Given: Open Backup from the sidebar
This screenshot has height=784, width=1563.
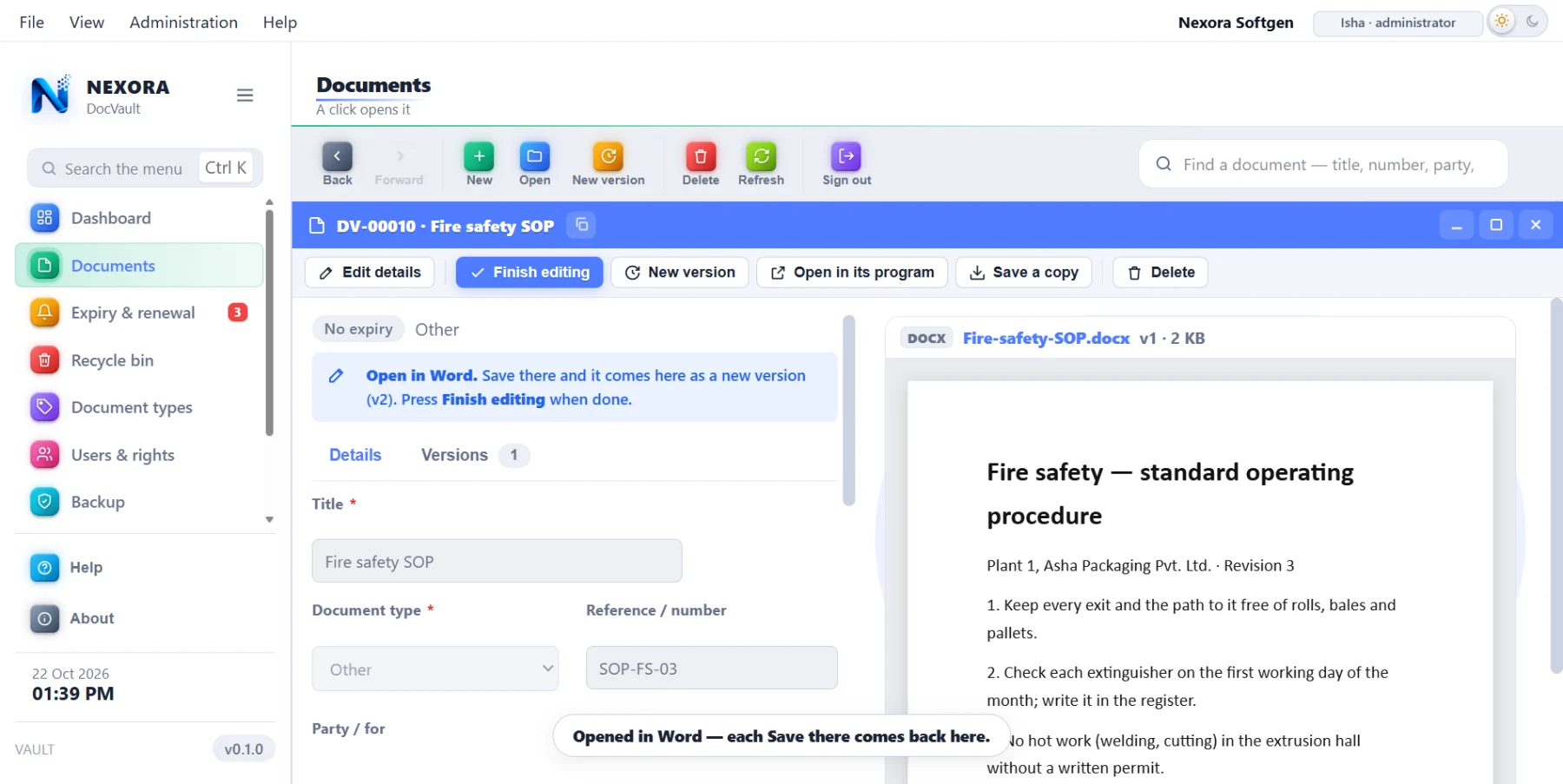Looking at the screenshot, I should tap(139, 502).
